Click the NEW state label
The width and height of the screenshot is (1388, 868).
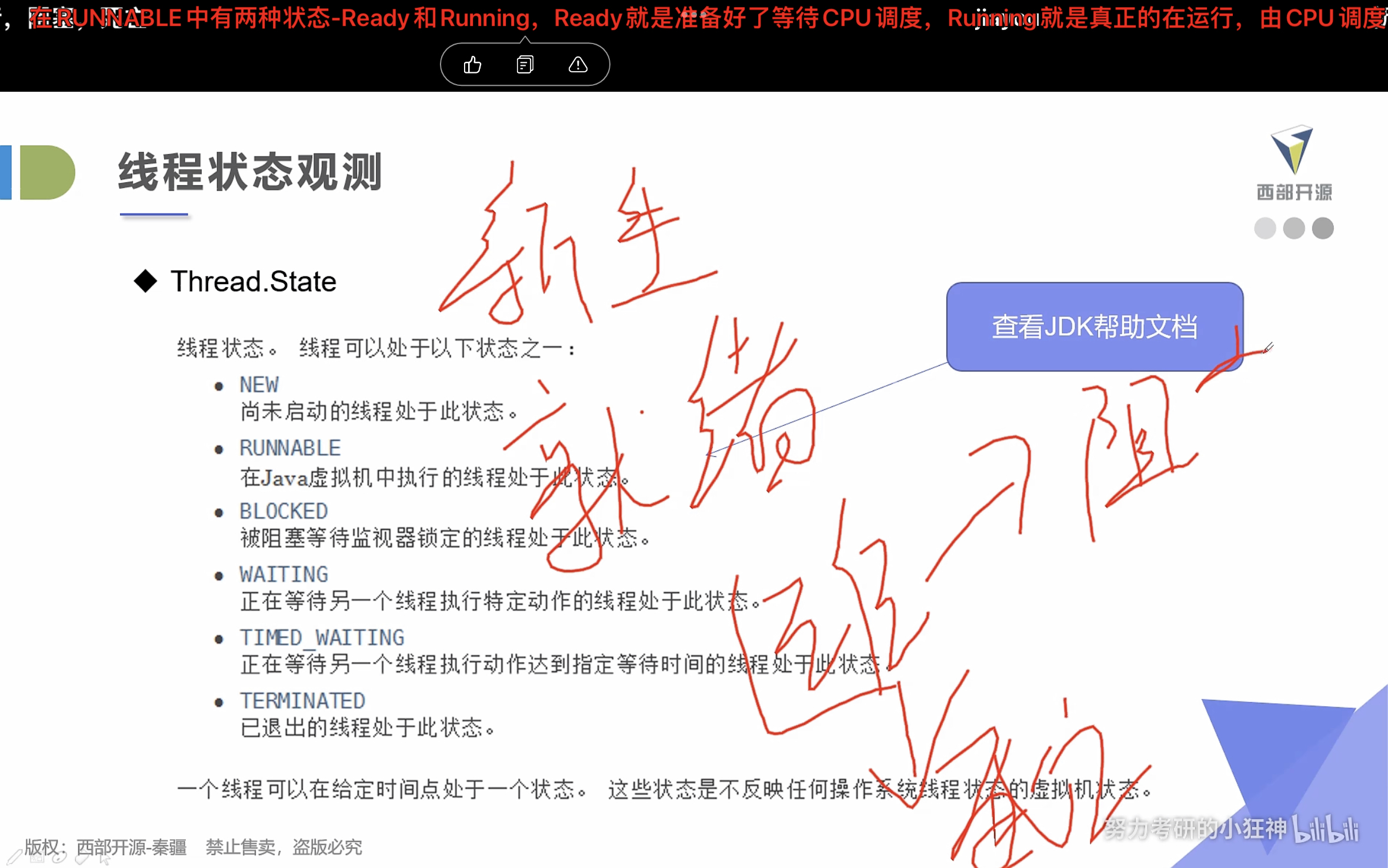pos(259,385)
